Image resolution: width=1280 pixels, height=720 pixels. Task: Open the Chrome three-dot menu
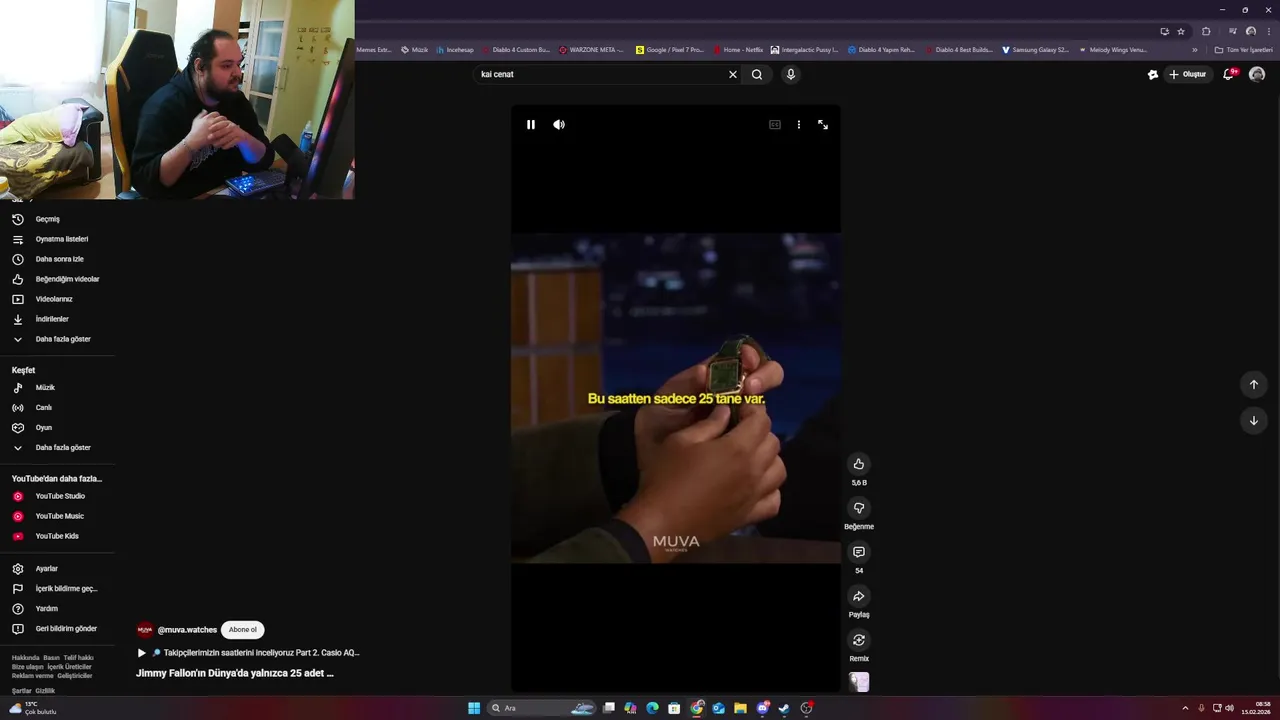1268,31
